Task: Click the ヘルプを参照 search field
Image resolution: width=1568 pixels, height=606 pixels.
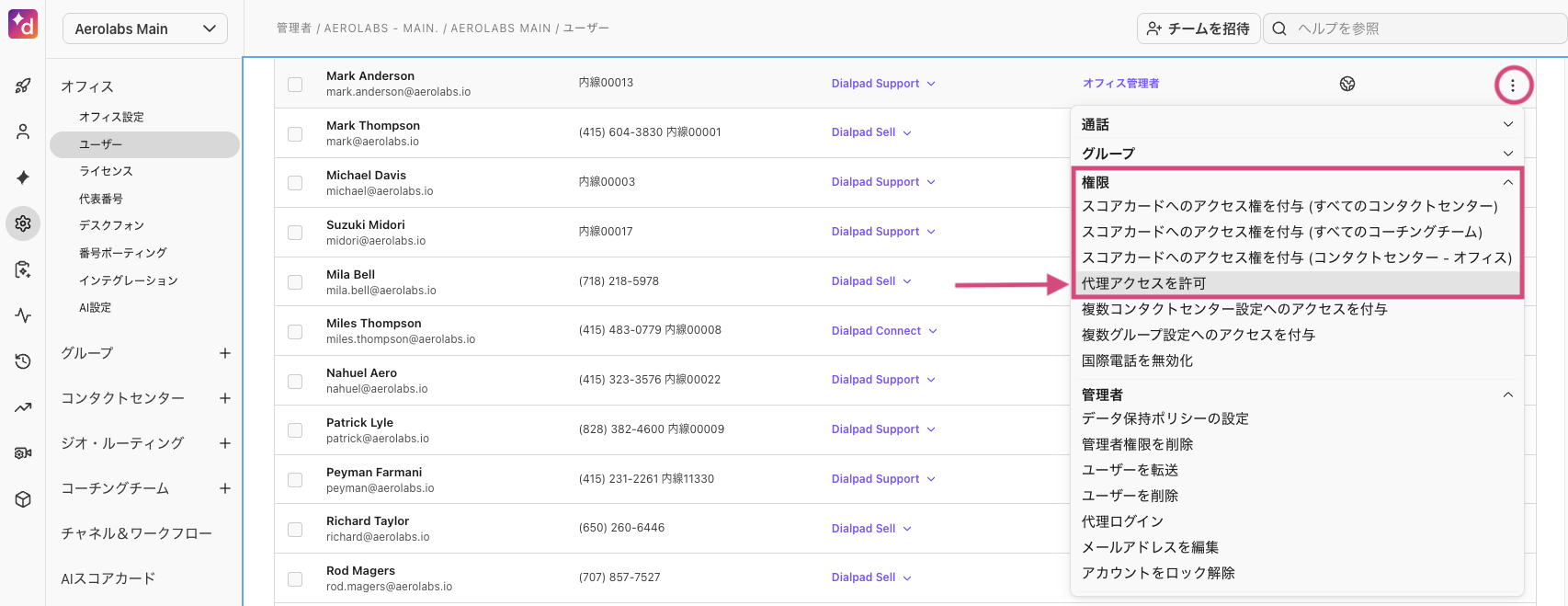Action: click(x=1415, y=29)
